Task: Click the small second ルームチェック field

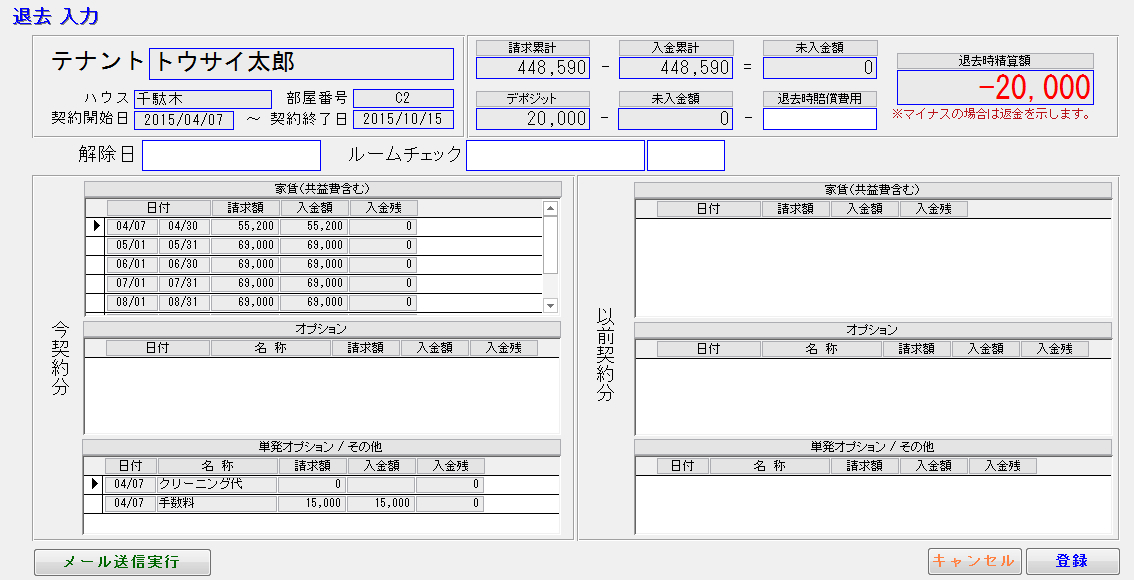Action: [x=685, y=156]
